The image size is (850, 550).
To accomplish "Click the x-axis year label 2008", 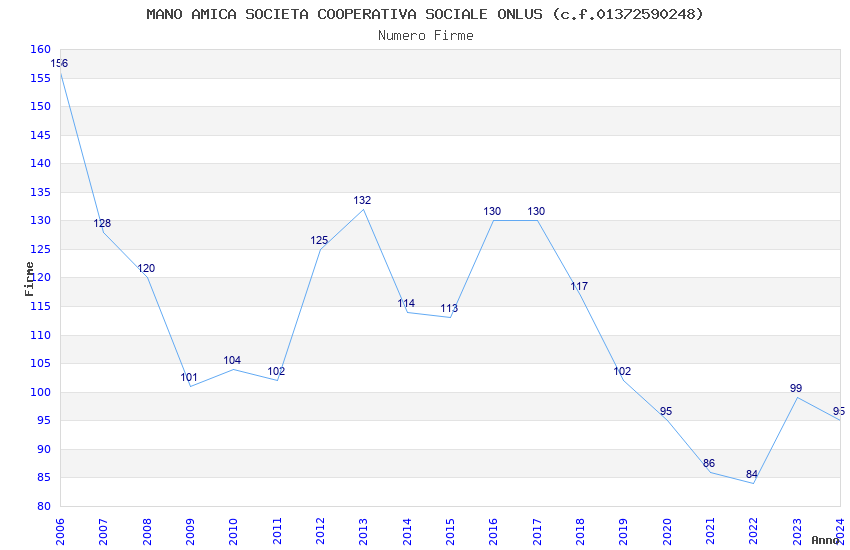I will [x=146, y=531].
